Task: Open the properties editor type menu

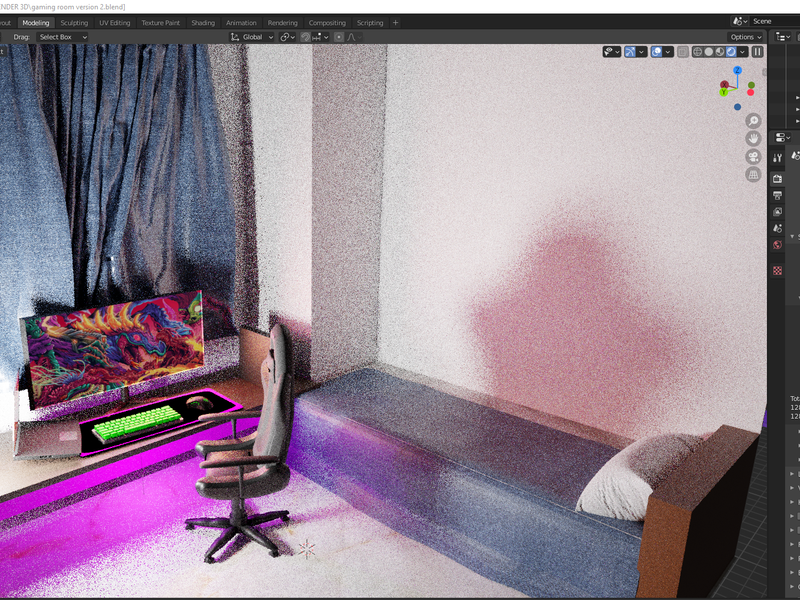Action: 783,138
